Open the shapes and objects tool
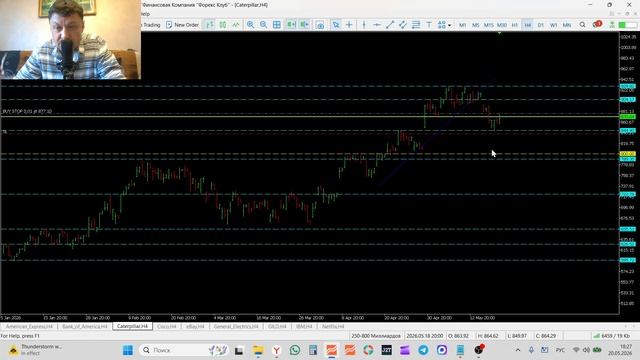This screenshot has width=640, height=360. (x=442, y=25)
